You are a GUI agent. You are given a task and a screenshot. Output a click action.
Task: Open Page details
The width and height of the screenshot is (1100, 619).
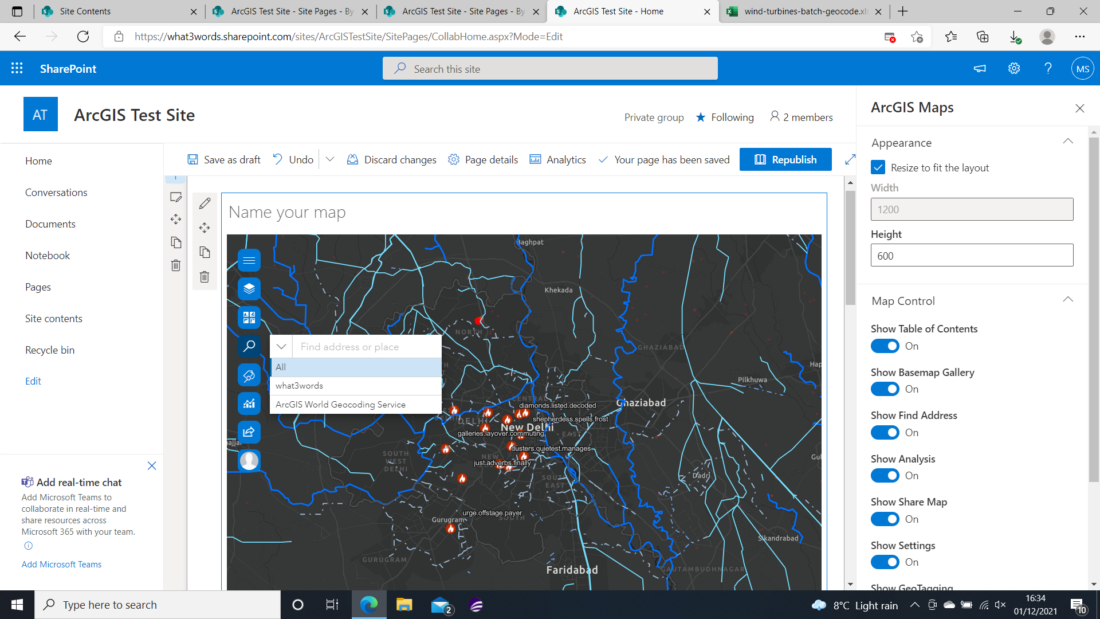click(x=483, y=159)
